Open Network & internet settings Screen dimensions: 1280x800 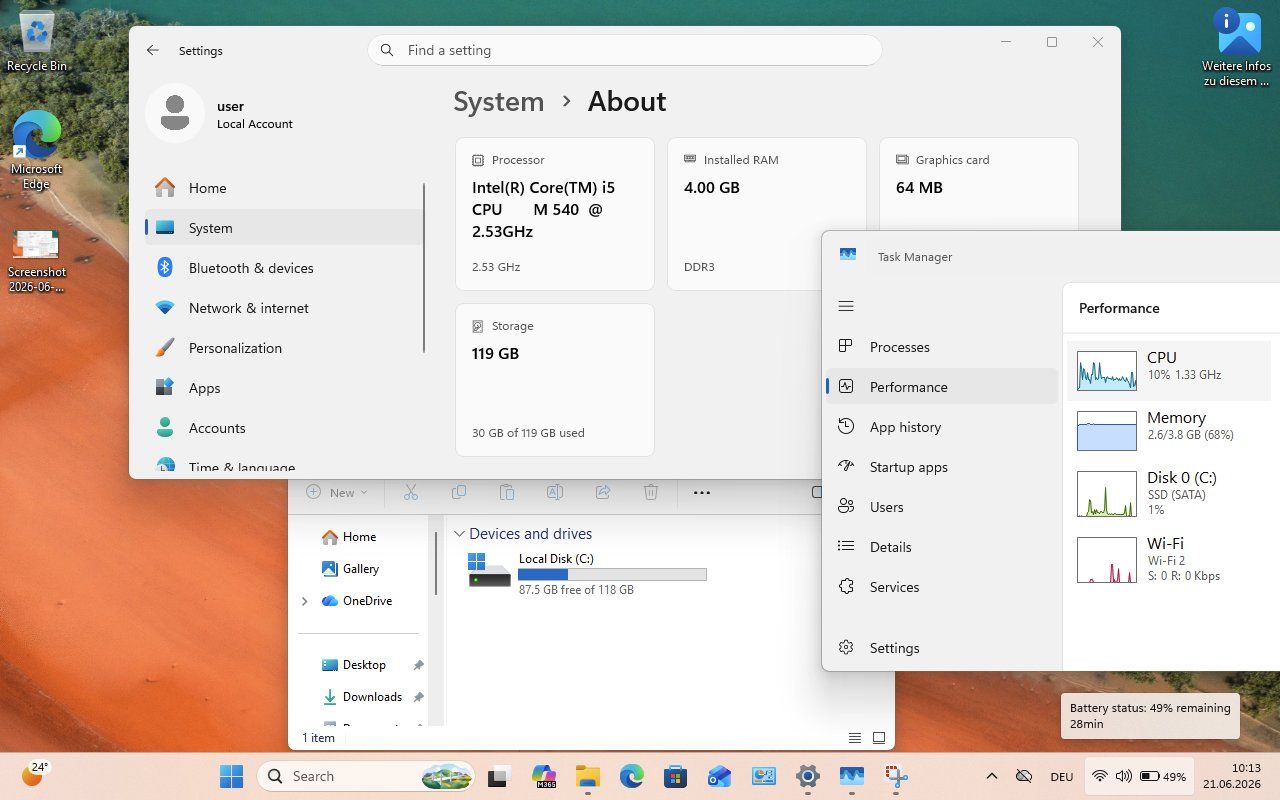(284, 308)
